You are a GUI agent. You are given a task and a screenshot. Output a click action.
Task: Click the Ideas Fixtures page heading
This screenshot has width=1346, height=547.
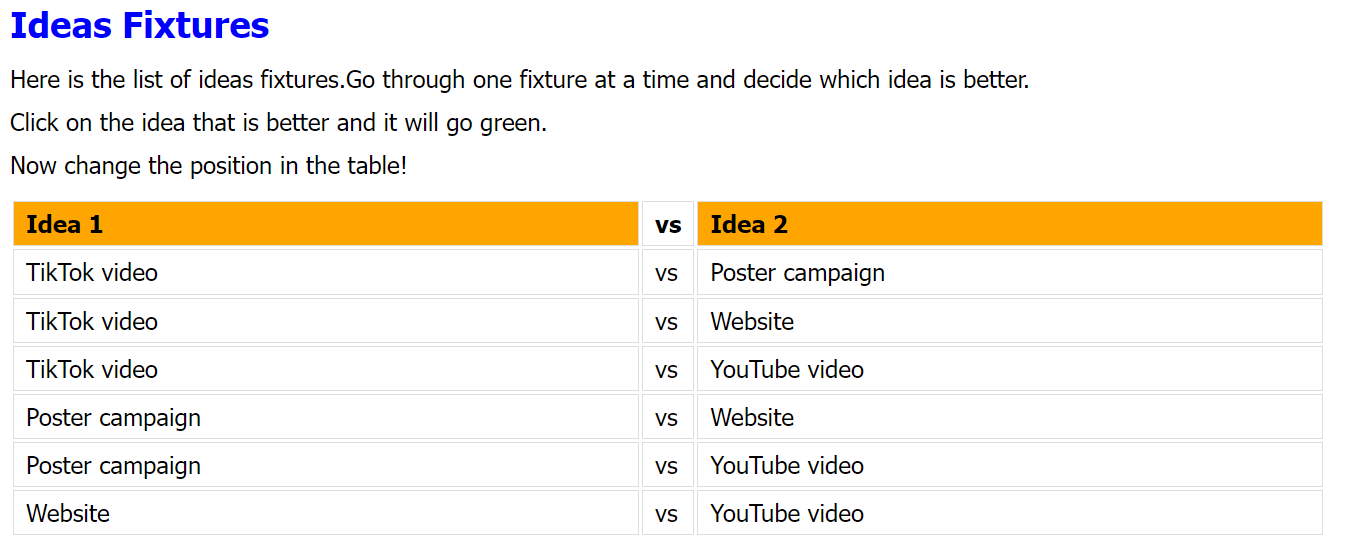[140, 26]
